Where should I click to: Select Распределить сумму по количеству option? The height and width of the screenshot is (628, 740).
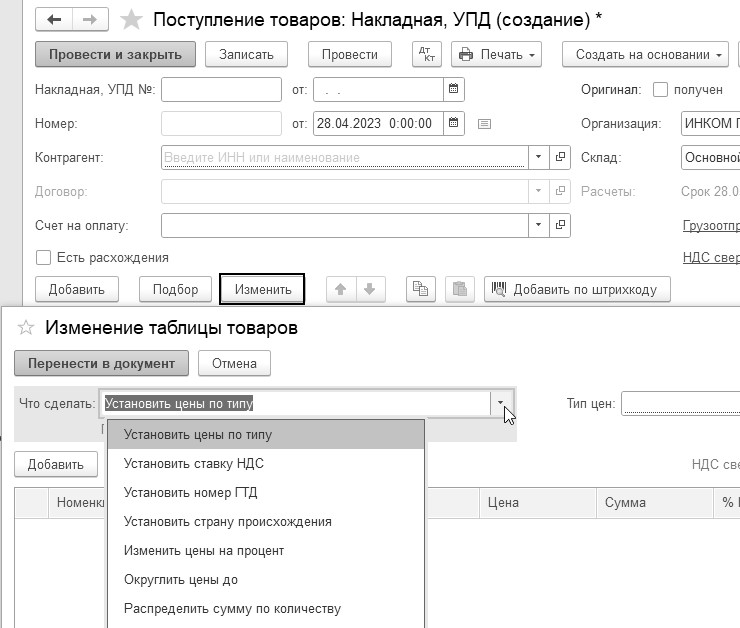tap(266, 609)
